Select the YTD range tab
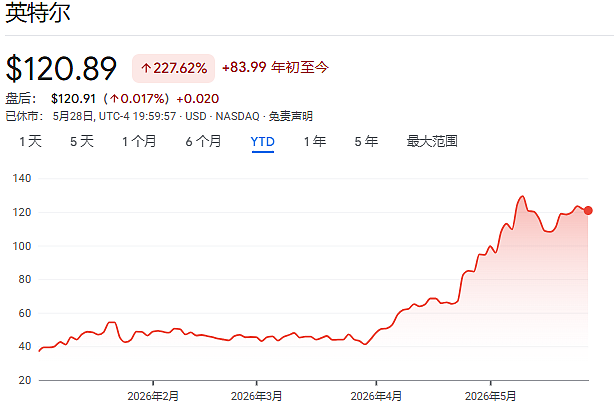 coord(263,141)
